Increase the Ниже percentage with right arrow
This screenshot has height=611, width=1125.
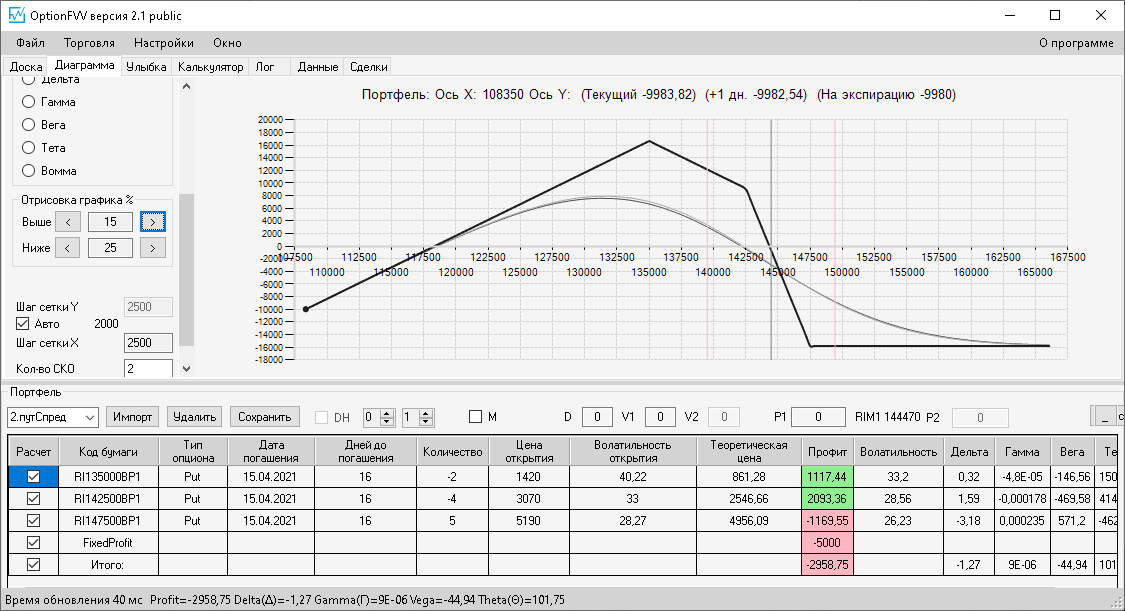[153, 248]
